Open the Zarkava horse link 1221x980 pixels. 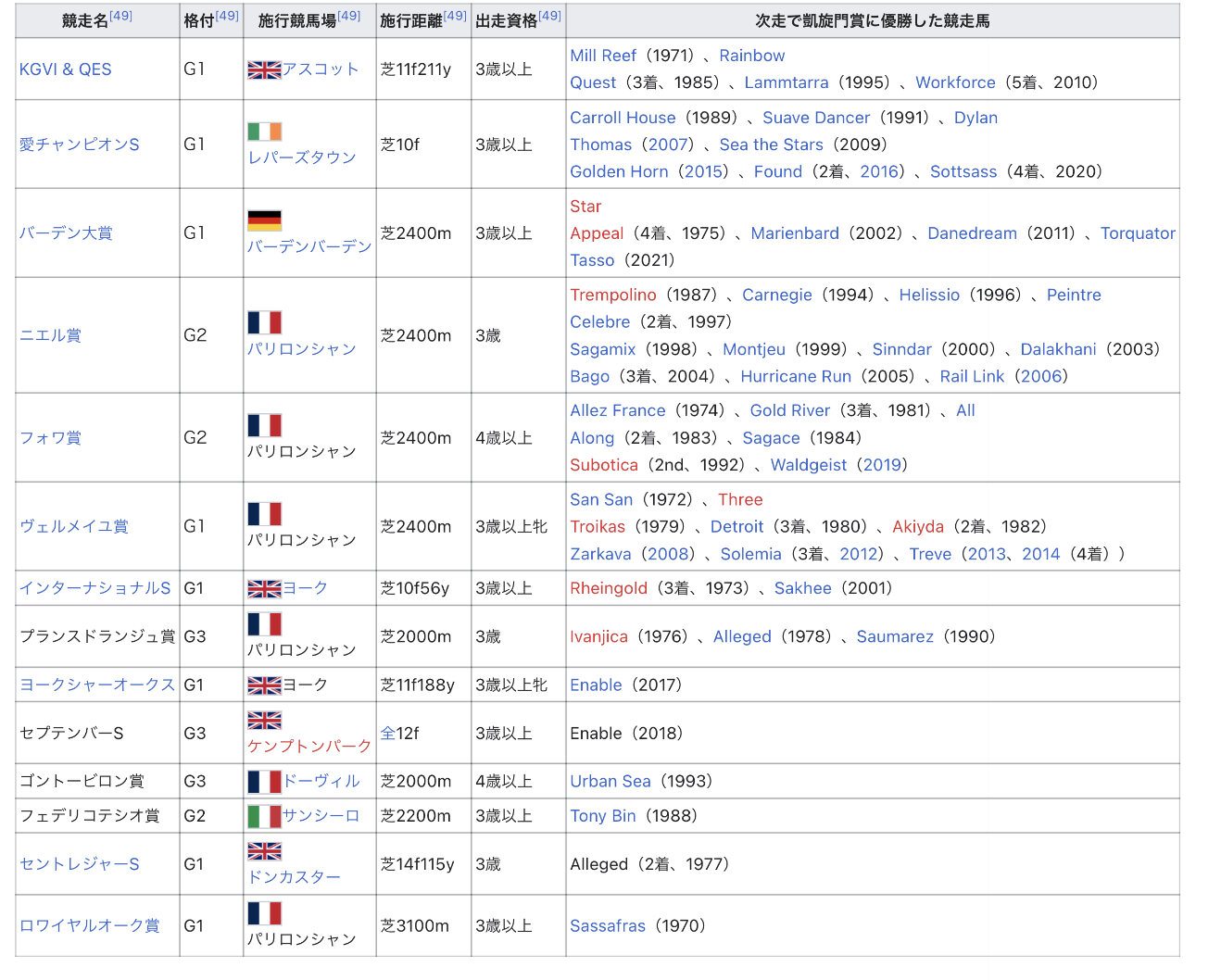click(x=600, y=554)
